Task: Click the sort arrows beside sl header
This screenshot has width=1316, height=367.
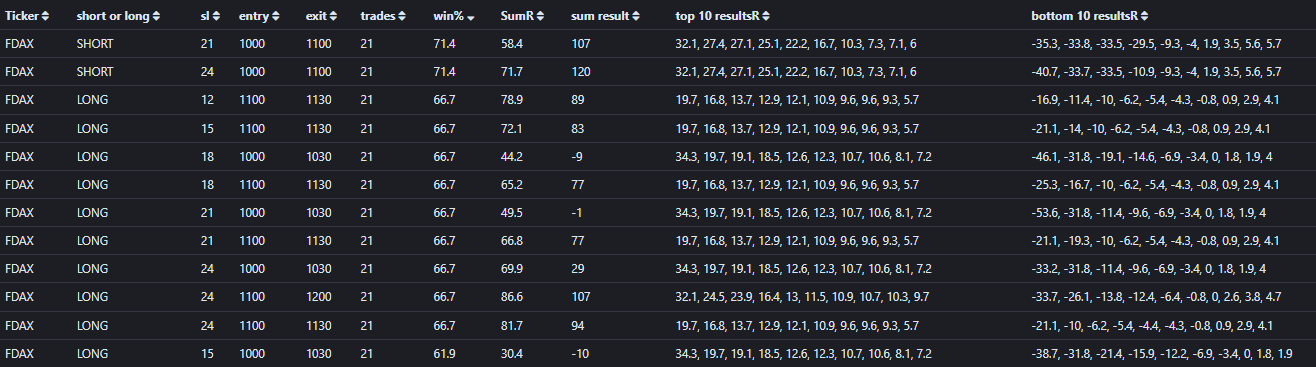Action: tap(217, 16)
